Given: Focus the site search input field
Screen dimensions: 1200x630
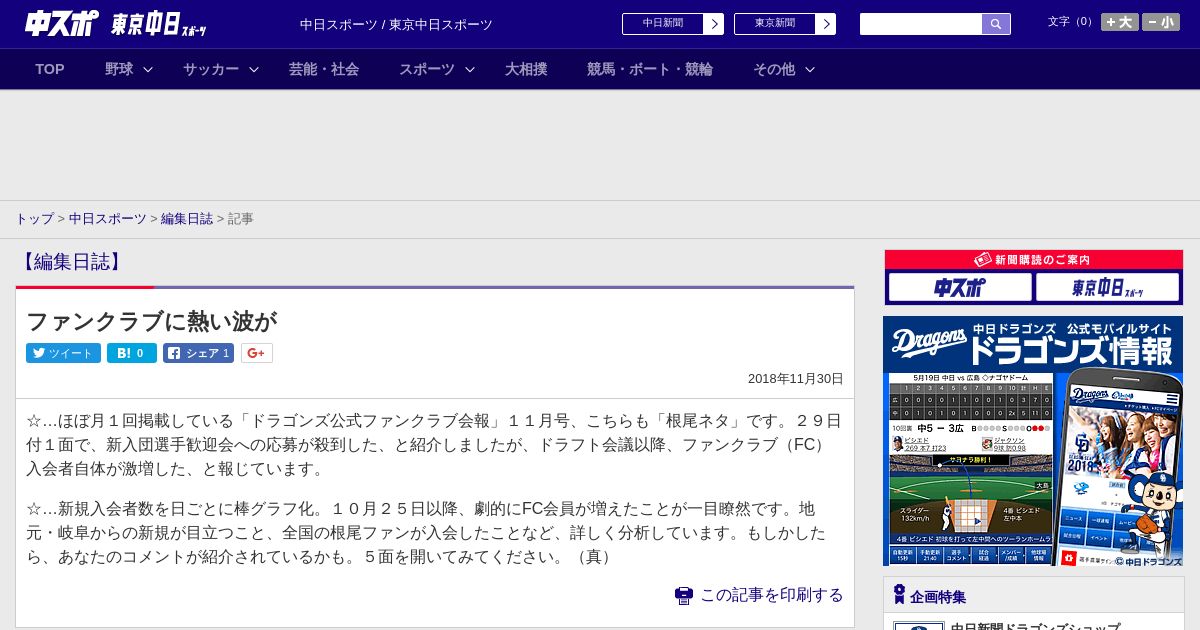Looking at the screenshot, I should coord(921,24).
